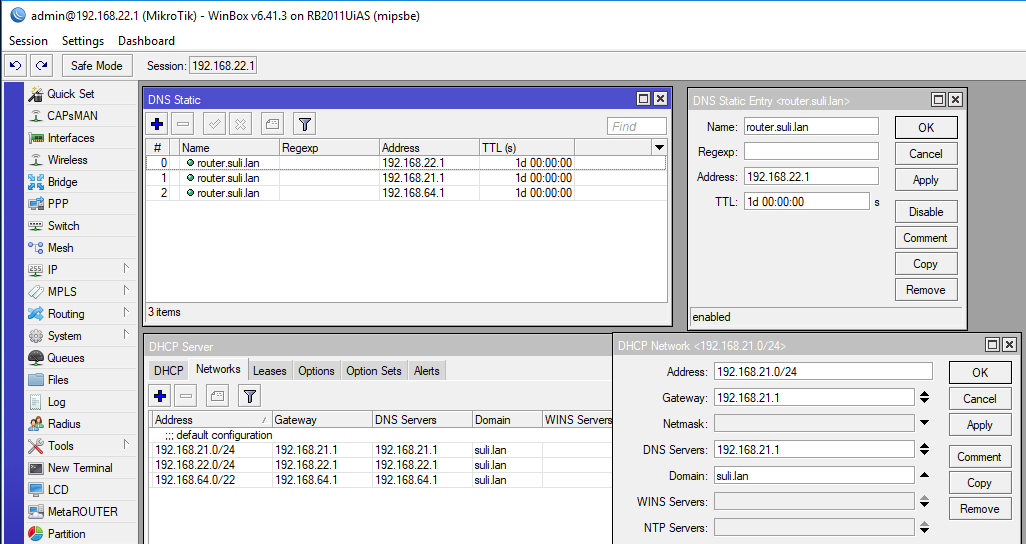Switch to the Leases tab
The image size is (1026, 544).
pyautogui.click(x=269, y=371)
